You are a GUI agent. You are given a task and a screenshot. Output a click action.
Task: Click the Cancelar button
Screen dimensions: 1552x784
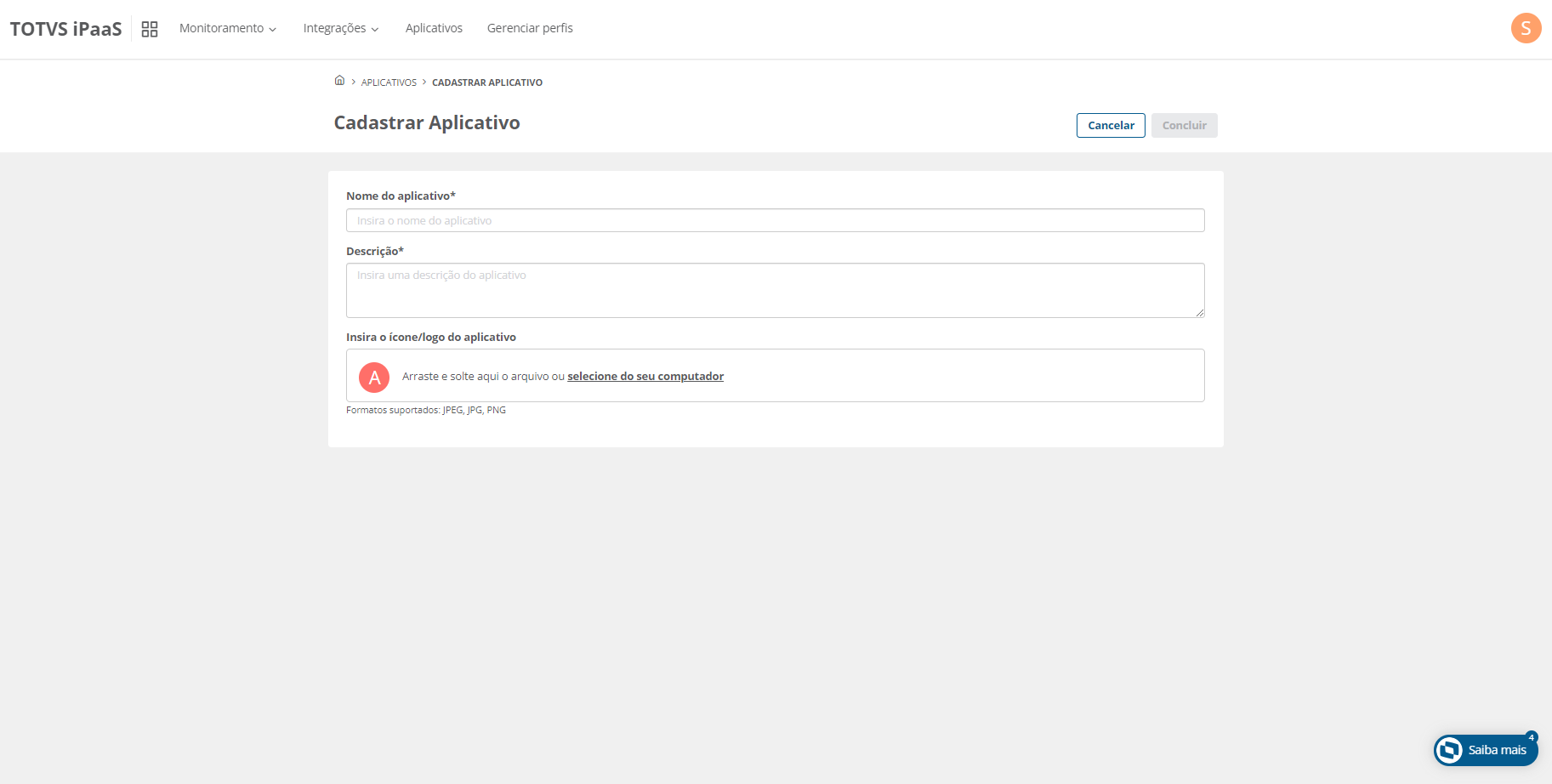[x=1111, y=125]
